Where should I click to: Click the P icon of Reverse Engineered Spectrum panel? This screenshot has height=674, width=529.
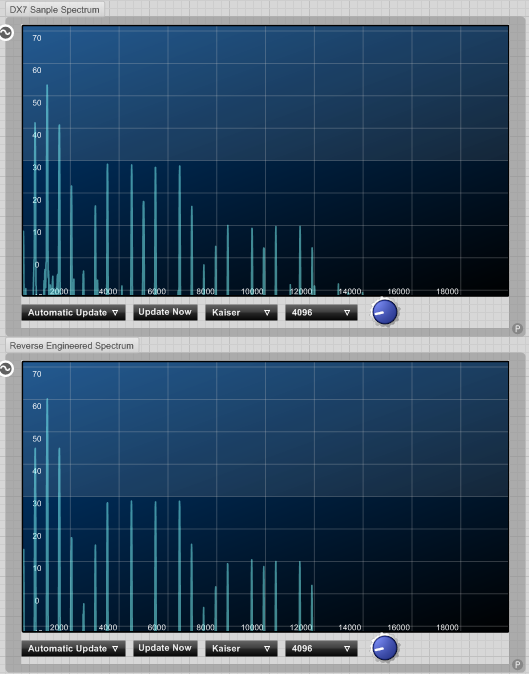(517, 665)
